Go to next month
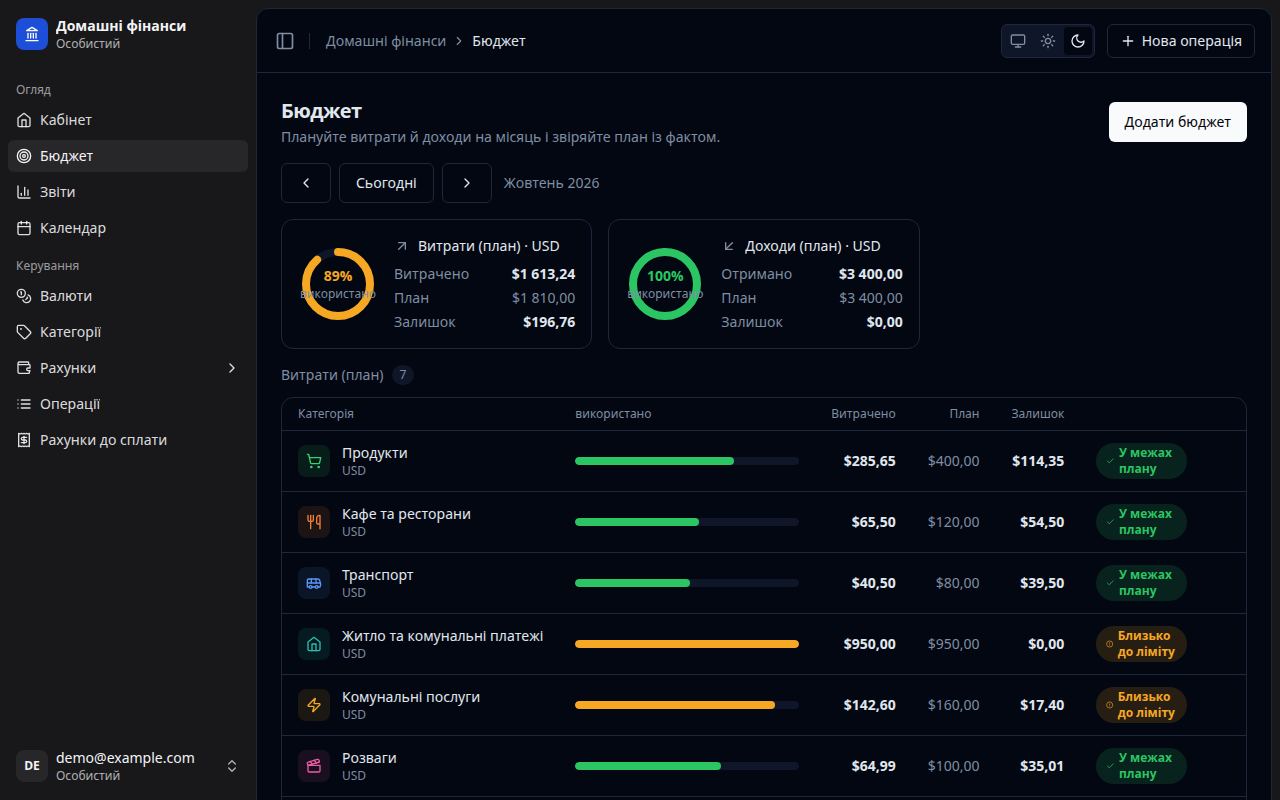 pos(467,183)
